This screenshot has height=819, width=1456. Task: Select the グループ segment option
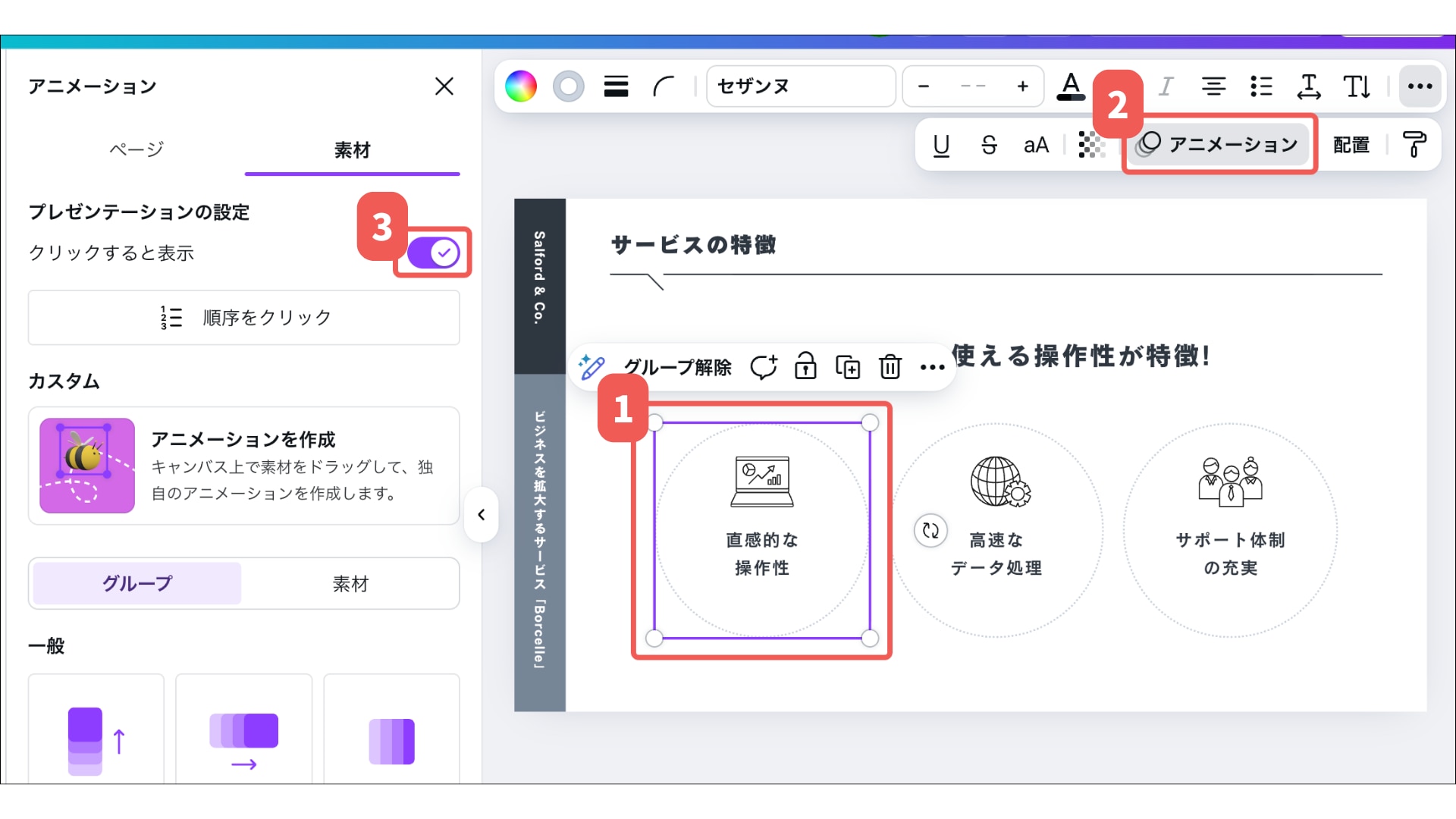pyautogui.click(x=137, y=583)
